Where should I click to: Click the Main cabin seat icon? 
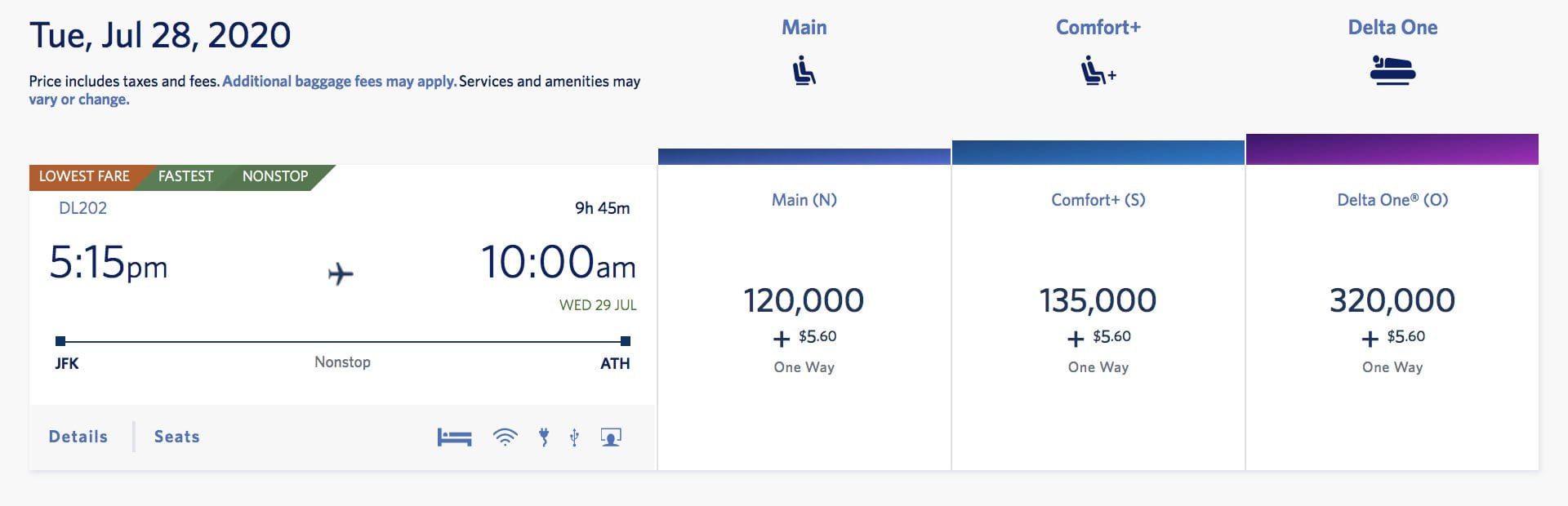[x=804, y=72]
